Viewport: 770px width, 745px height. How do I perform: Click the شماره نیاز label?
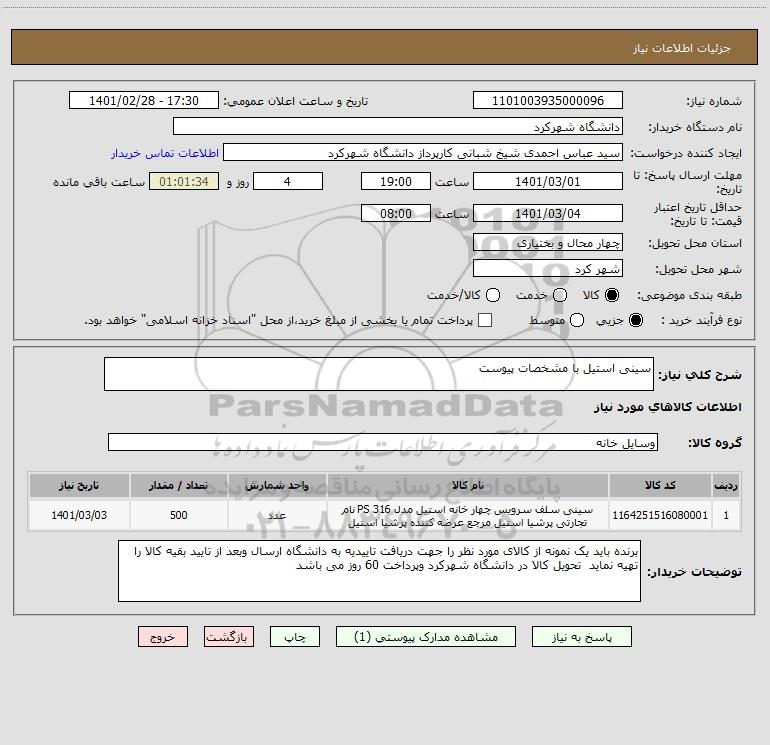pyautogui.click(x=714, y=101)
